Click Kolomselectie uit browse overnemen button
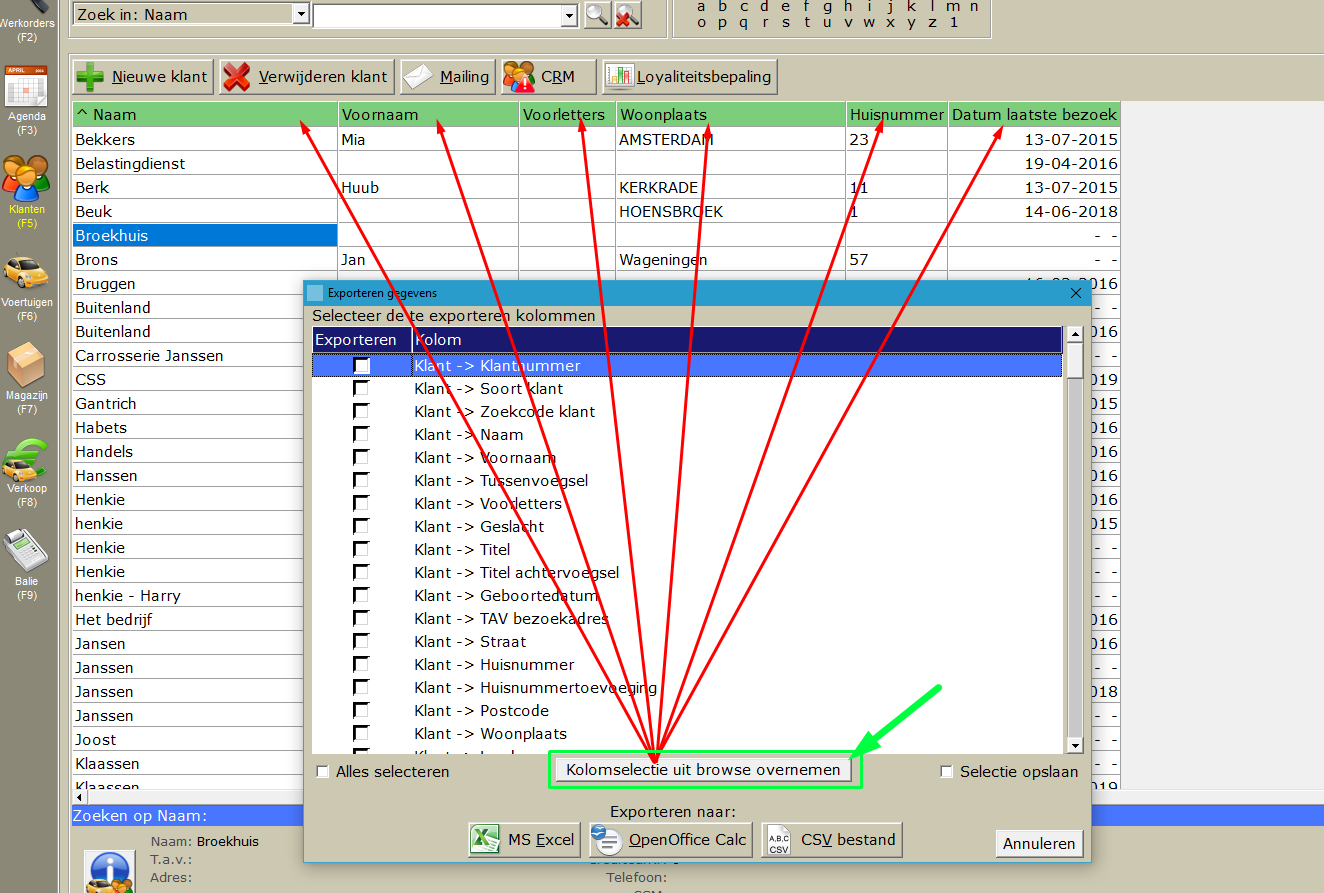Screen dimensions: 1324x893 click(703, 770)
